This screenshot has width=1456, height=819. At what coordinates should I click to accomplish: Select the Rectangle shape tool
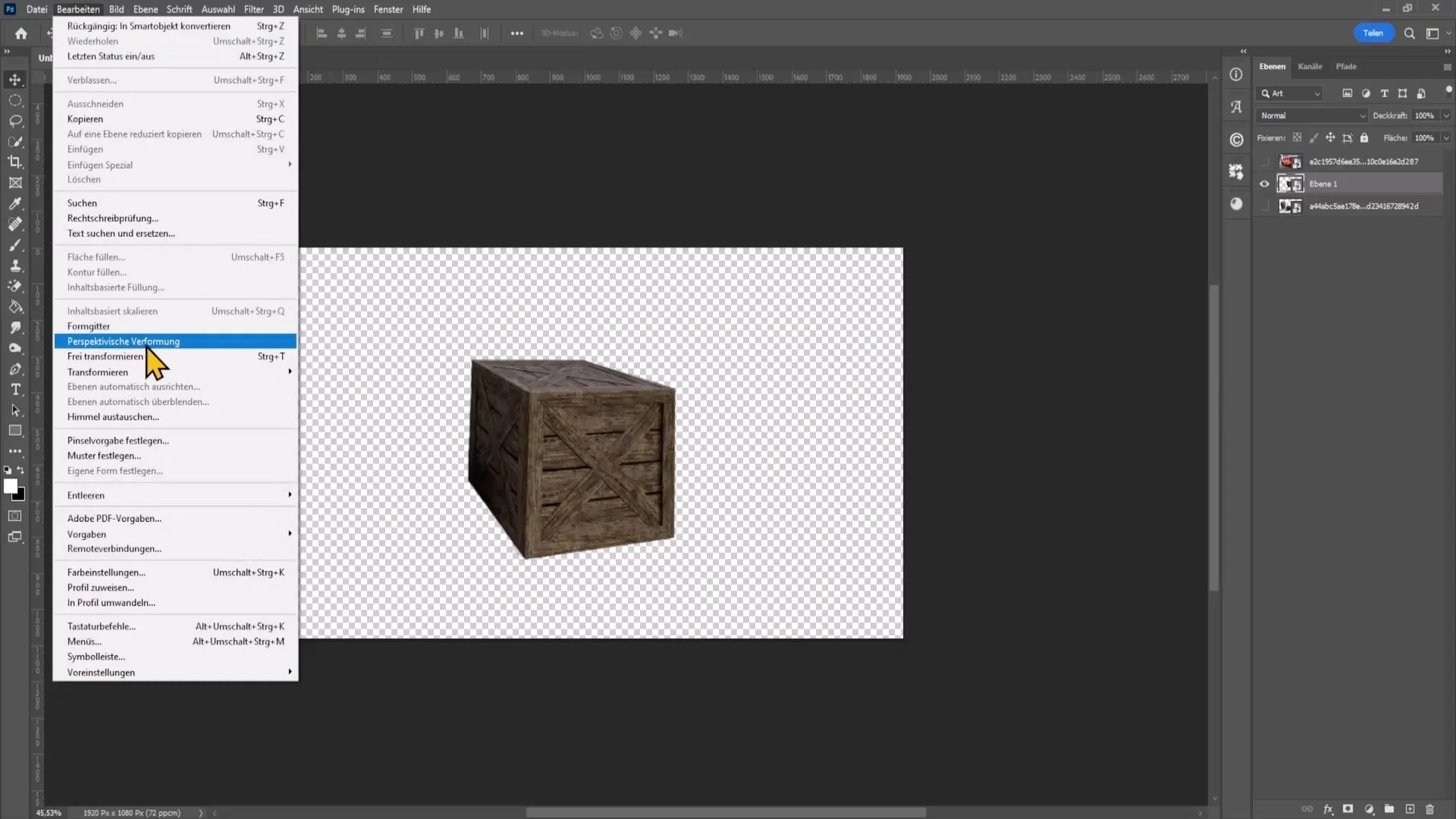[15, 431]
